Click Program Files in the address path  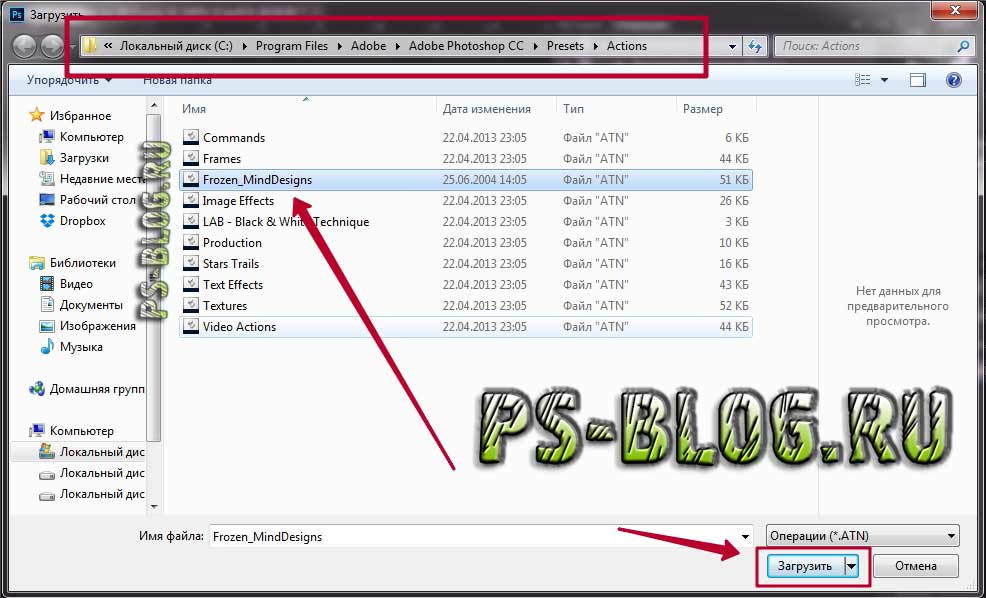tap(292, 46)
